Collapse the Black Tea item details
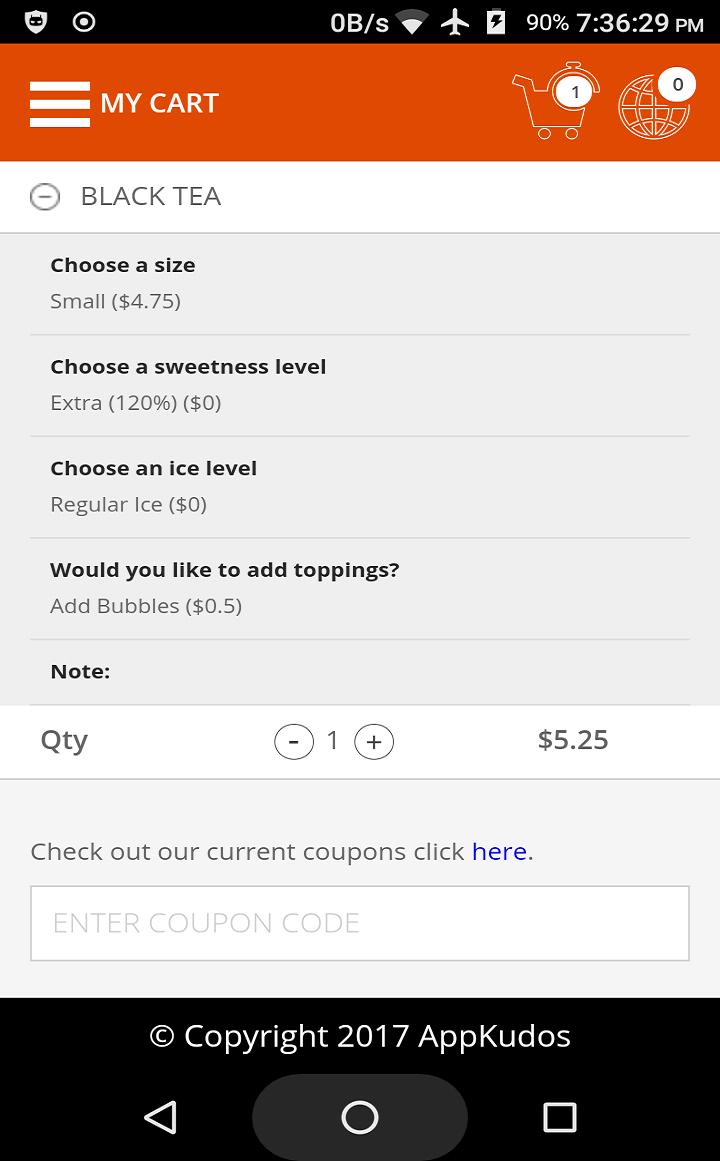This screenshot has height=1161, width=720. (x=44, y=196)
